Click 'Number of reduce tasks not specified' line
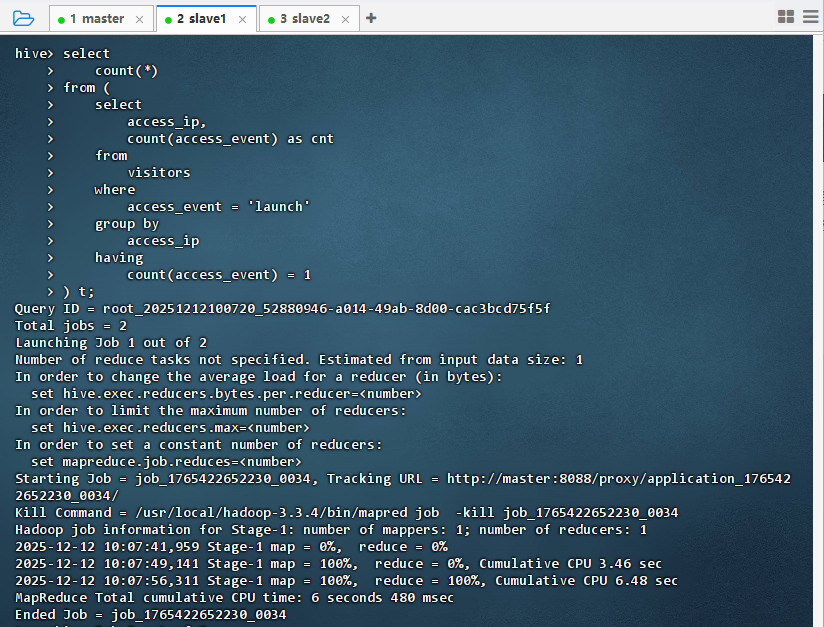The height and width of the screenshot is (627, 824). 299,360
